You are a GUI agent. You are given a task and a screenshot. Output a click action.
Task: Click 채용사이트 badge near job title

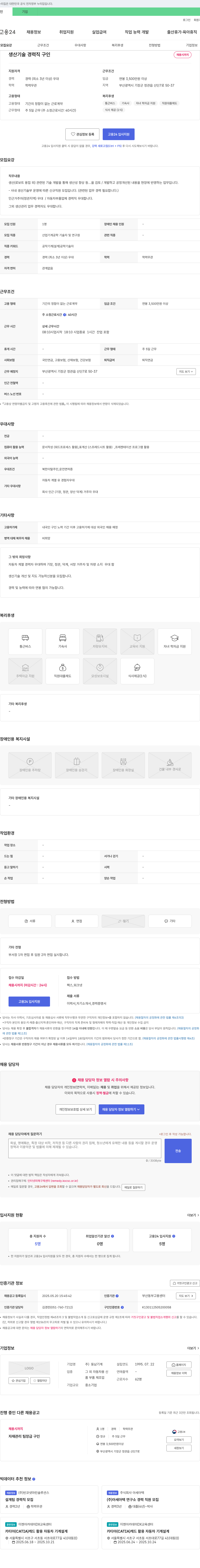(x=182, y=55)
